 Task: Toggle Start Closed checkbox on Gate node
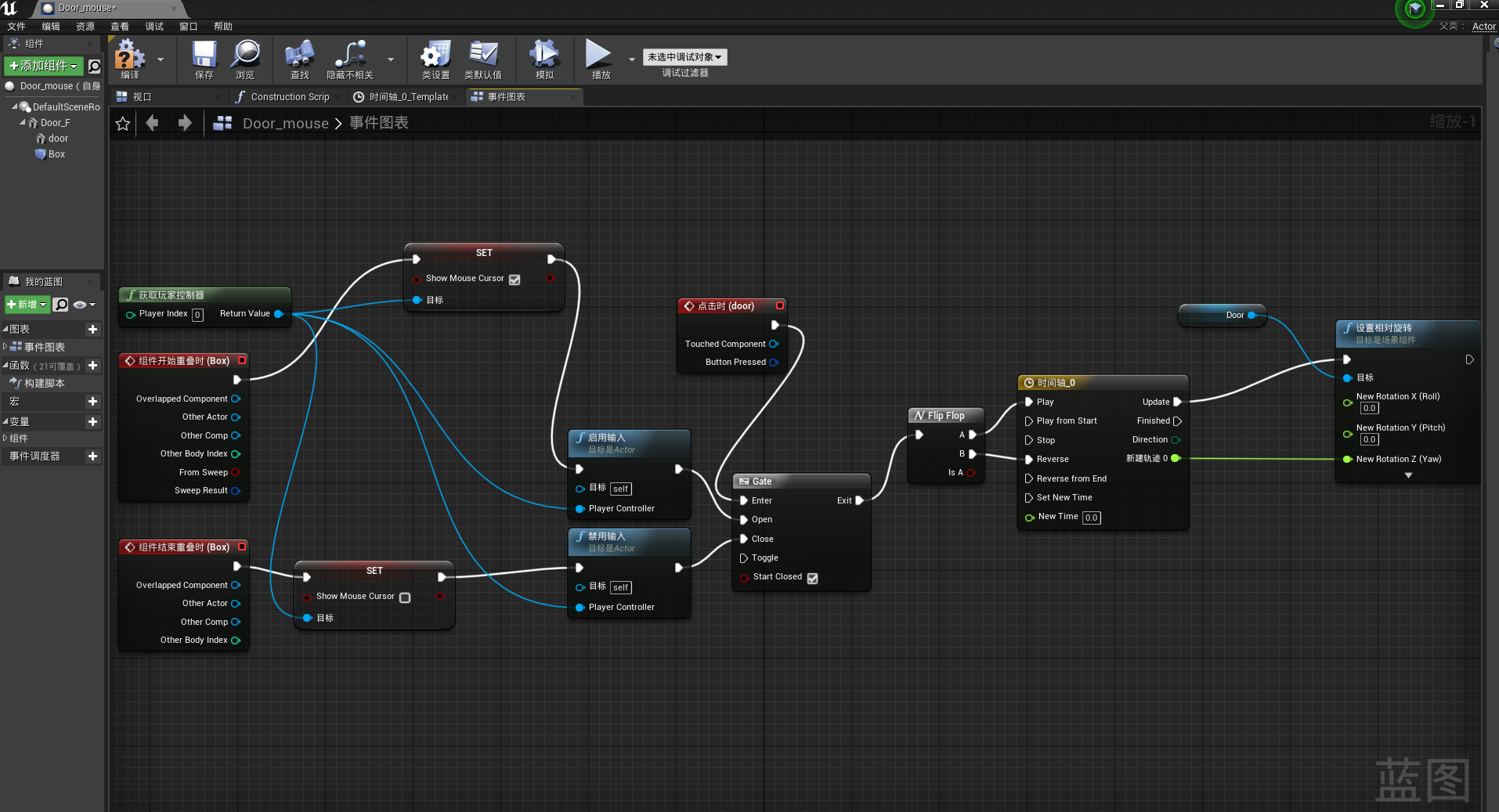(812, 578)
